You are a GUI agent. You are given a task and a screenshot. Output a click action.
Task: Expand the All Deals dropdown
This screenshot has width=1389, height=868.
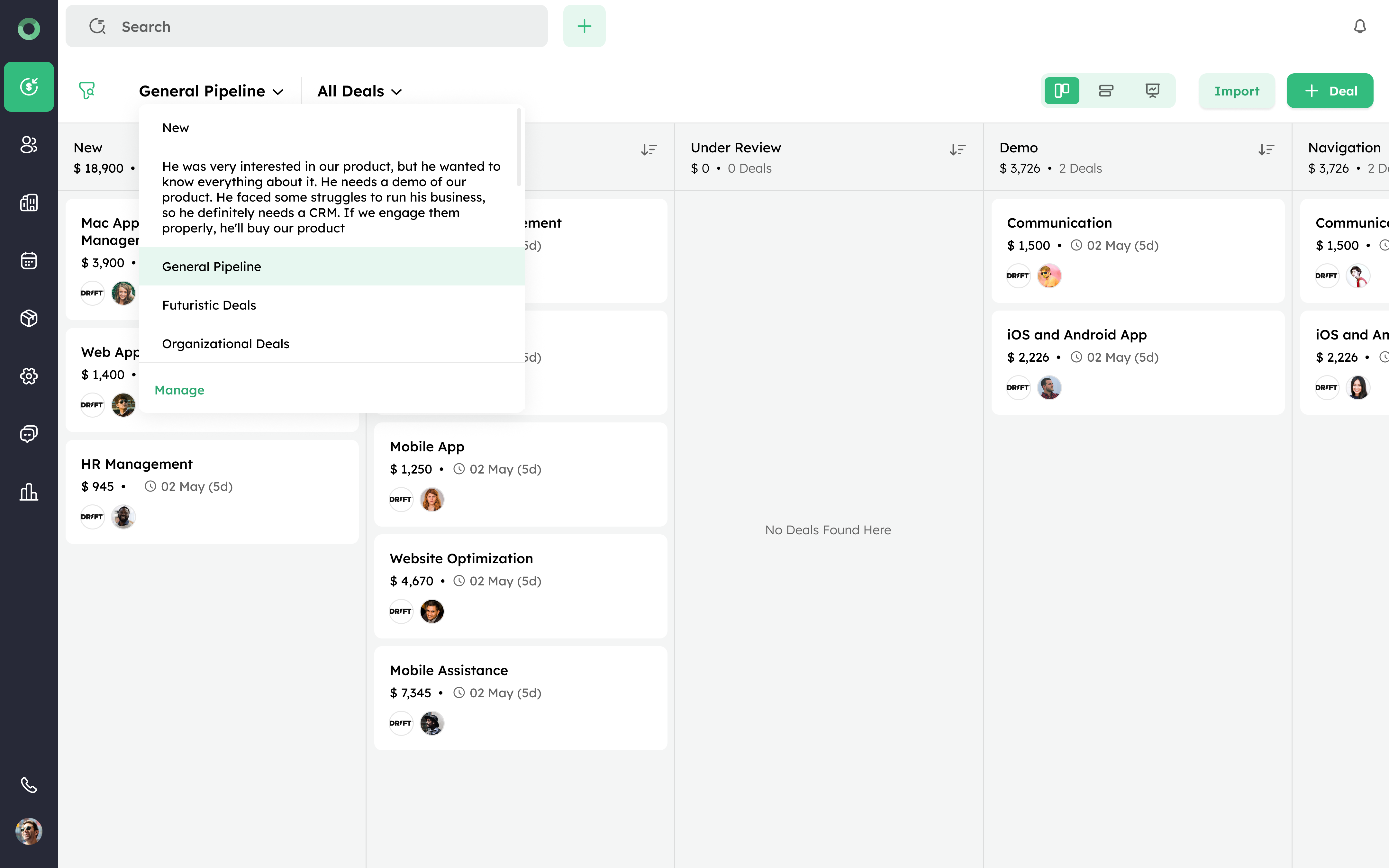(359, 91)
